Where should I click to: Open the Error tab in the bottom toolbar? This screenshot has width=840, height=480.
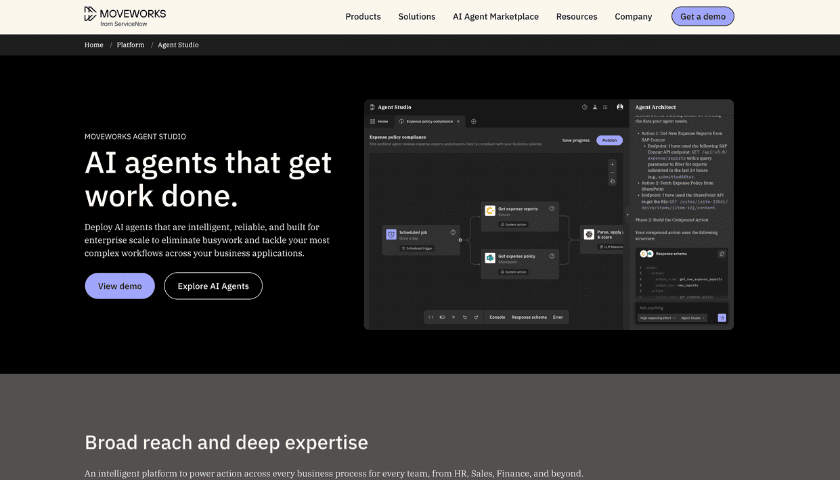coord(558,317)
